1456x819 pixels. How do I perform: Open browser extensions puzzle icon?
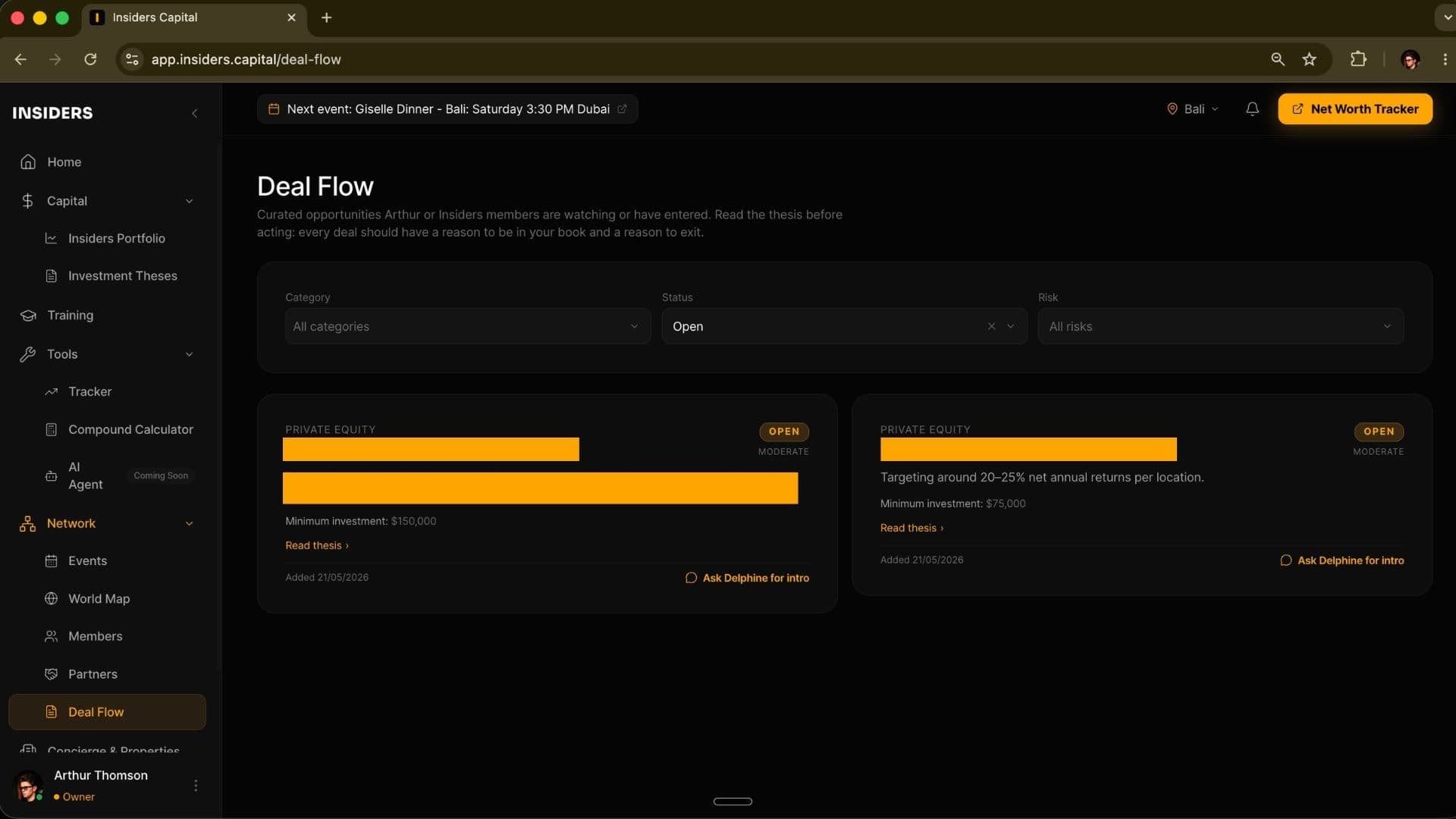(x=1358, y=59)
